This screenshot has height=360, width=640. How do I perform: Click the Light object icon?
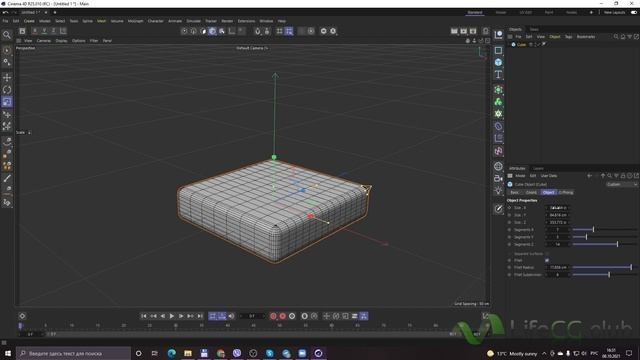[x=498, y=190]
